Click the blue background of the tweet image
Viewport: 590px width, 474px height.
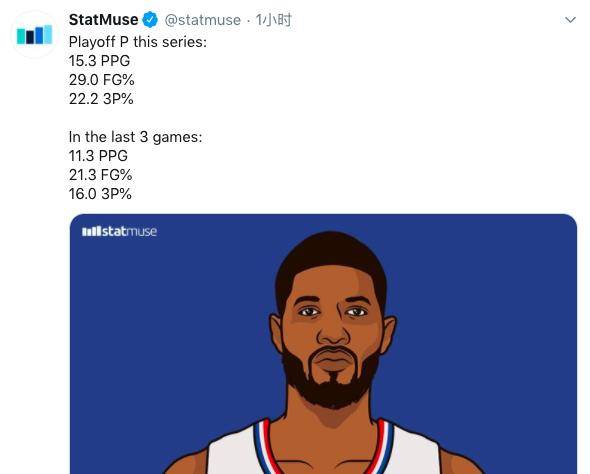[489, 301]
